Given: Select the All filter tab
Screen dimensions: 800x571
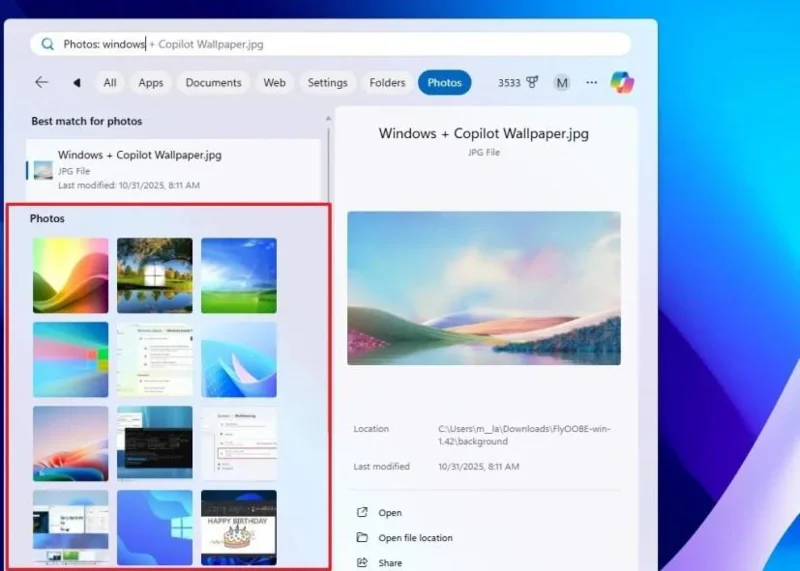Looking at the screenshot, I should [x=110, y=83].
